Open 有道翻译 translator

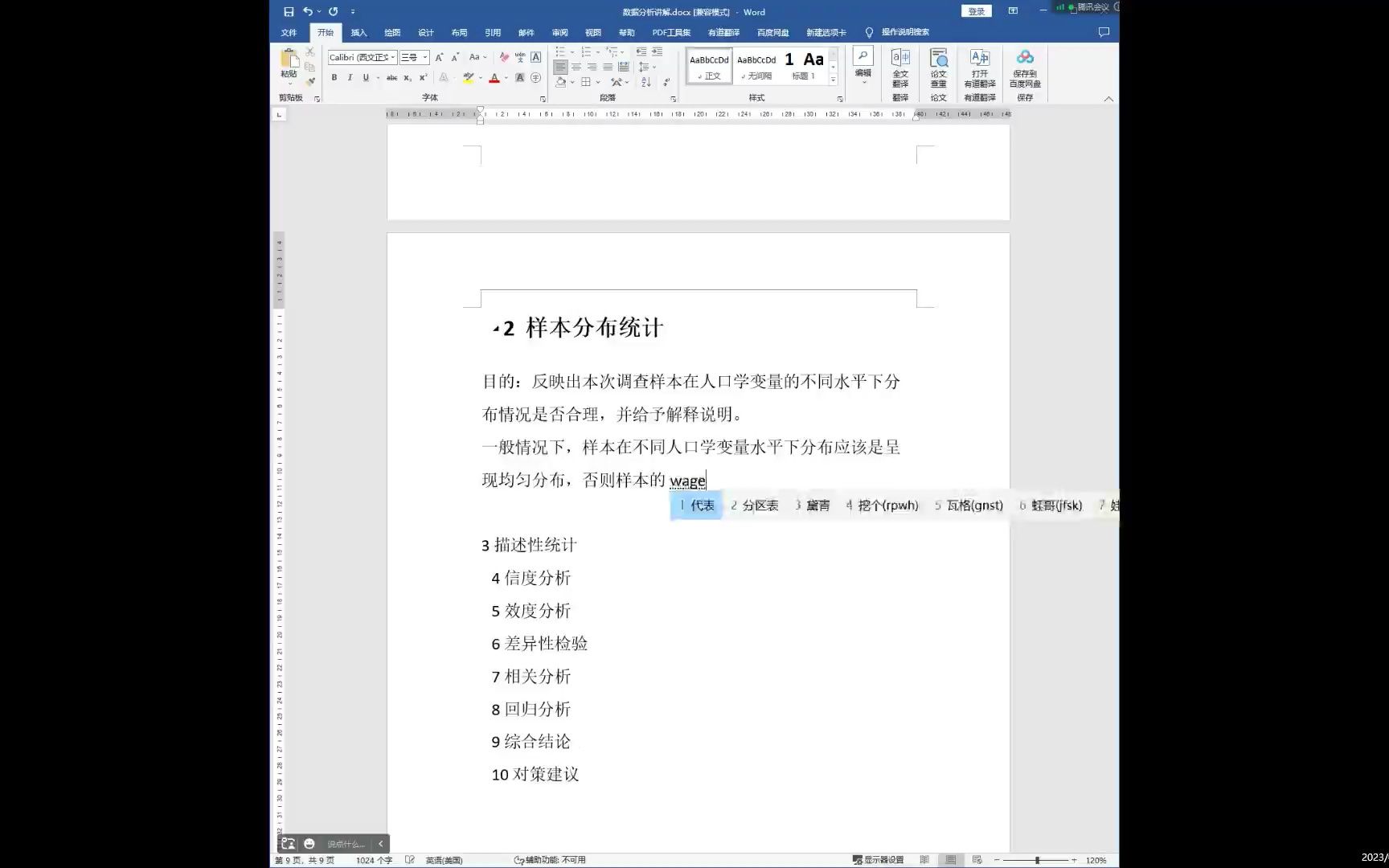coord(981,68)
